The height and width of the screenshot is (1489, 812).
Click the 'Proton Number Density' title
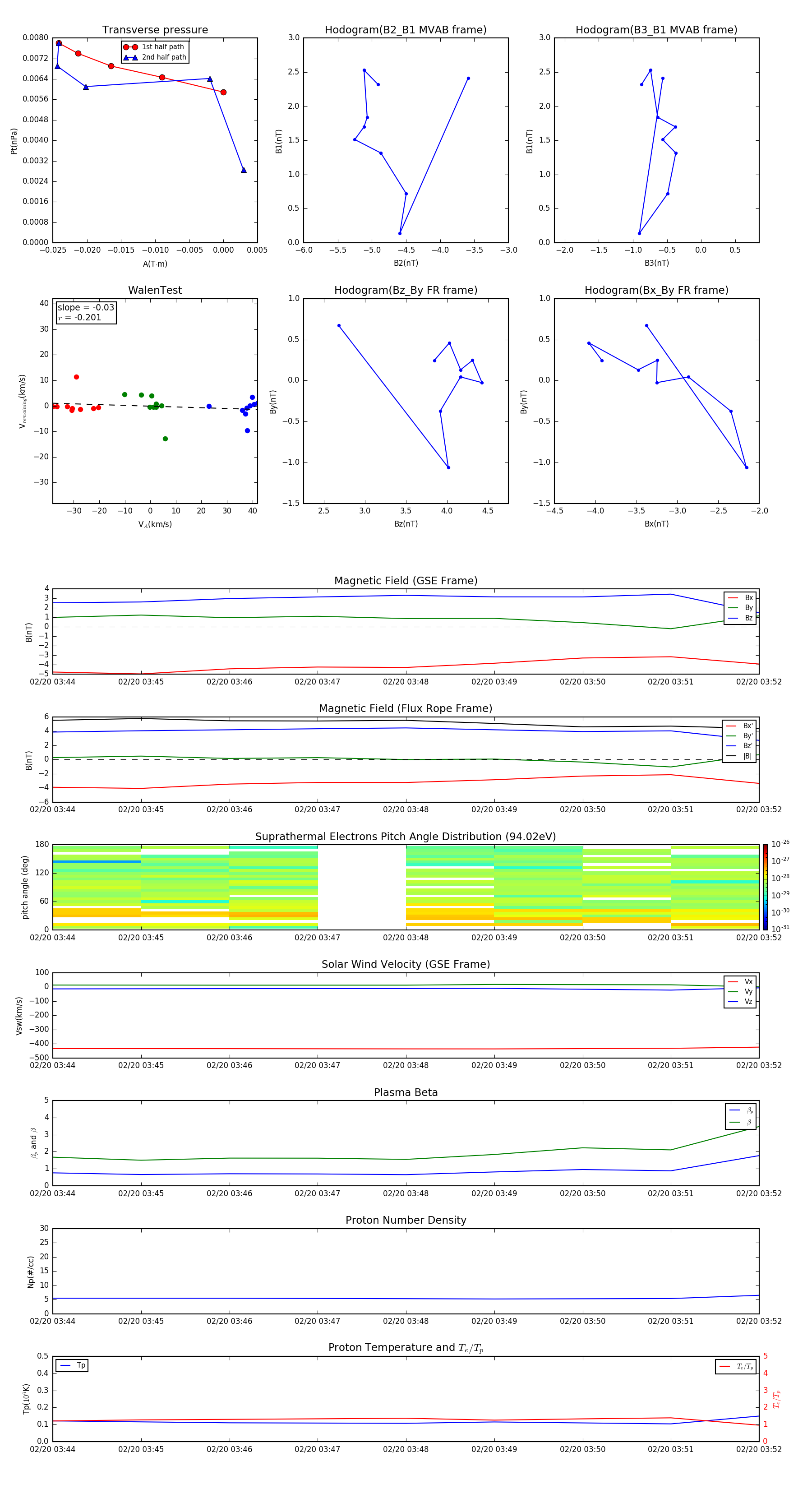[x=406, y=1221]
